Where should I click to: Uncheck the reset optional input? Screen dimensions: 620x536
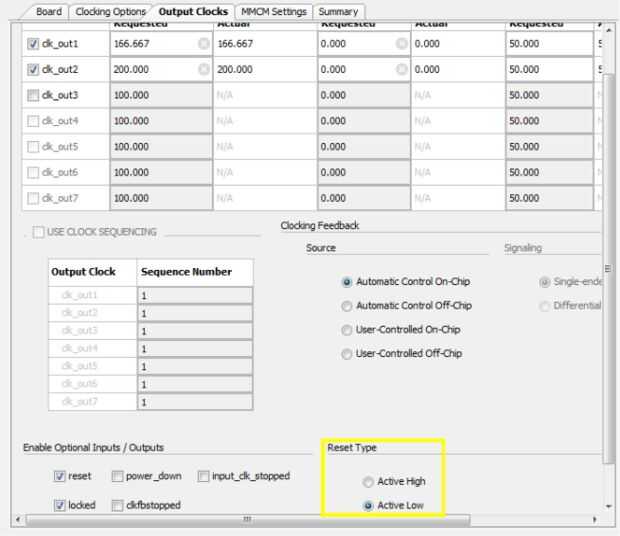59,476
